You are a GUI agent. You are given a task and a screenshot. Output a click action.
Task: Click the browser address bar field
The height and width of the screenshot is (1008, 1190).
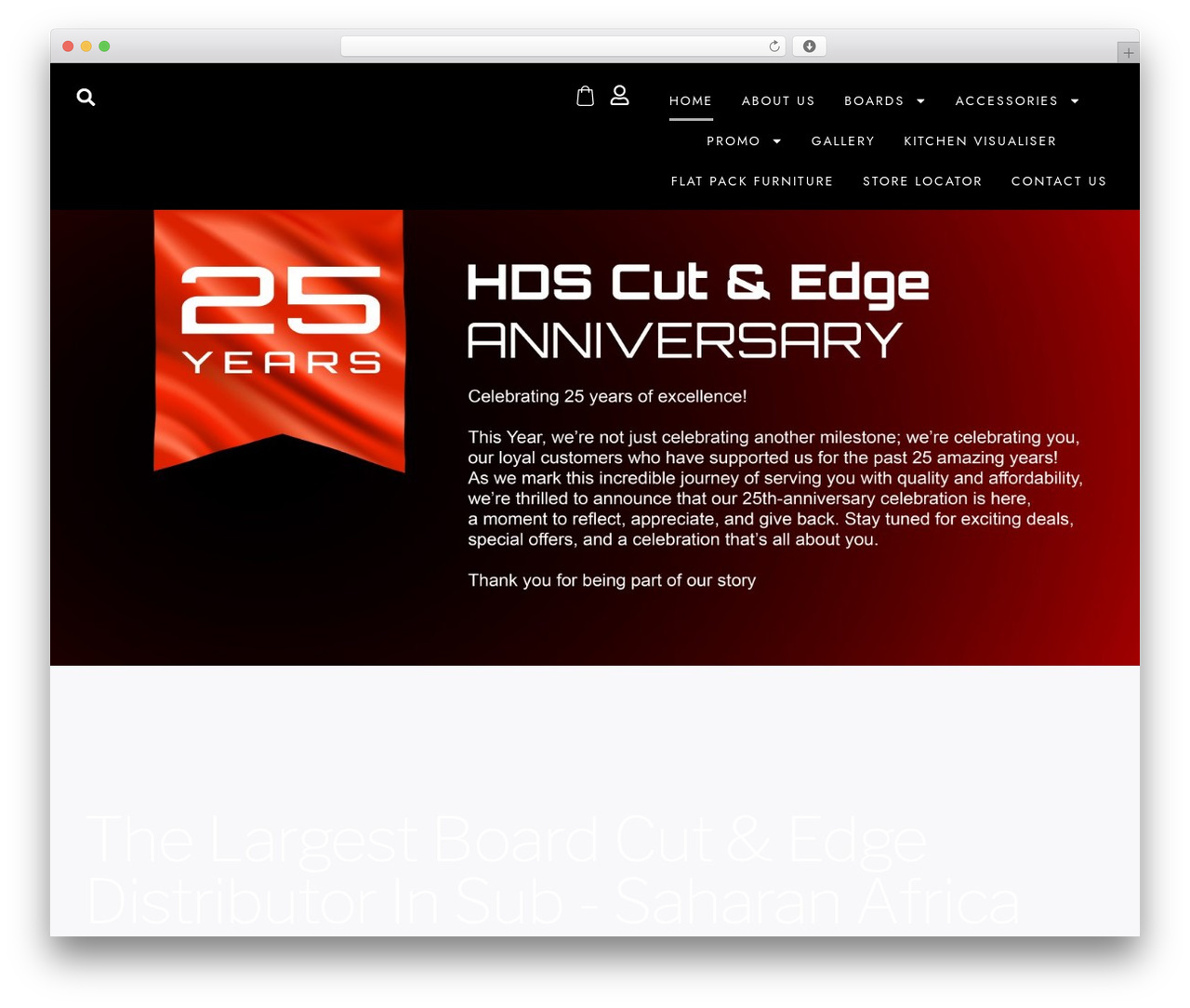coord(562,46)
